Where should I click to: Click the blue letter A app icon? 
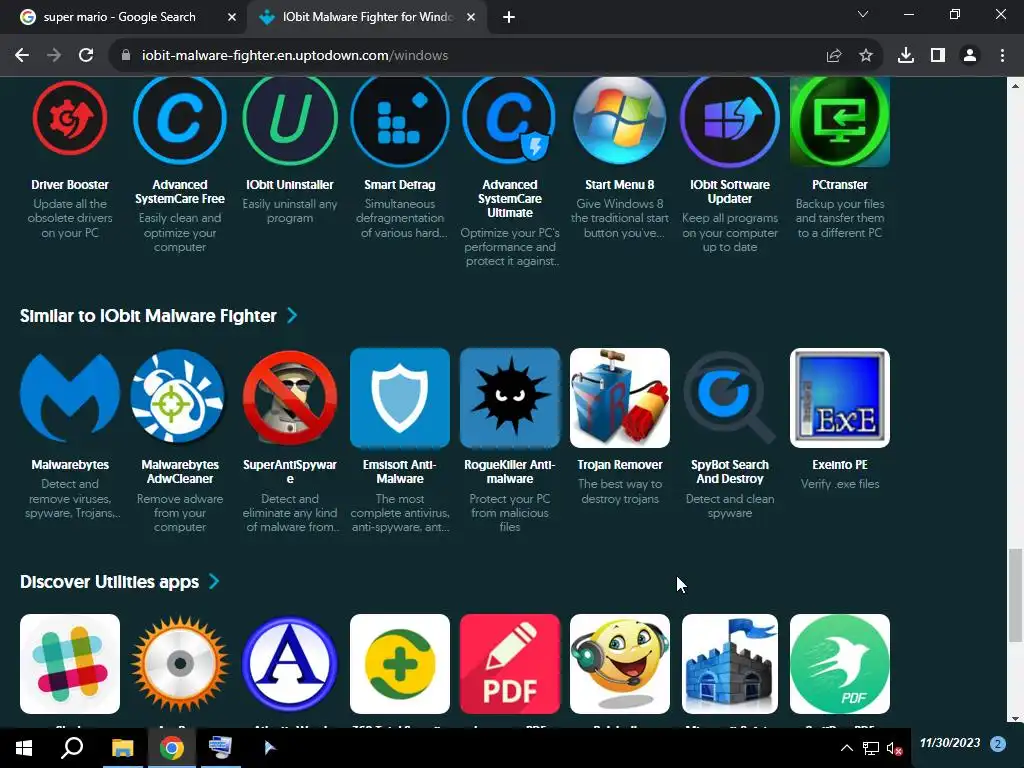pyautogui.click(x=290, y=664)
